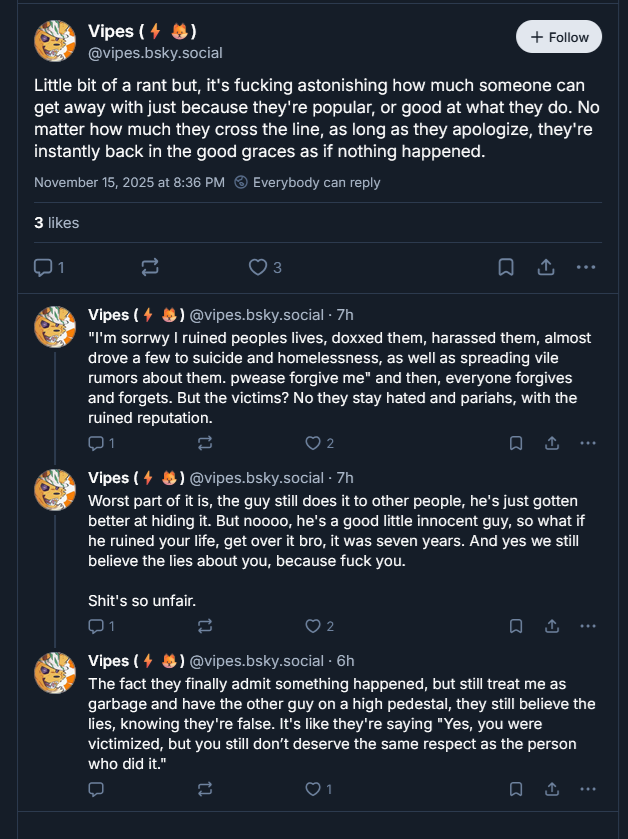
Task: Repost the main post by Vipes
Action: [x=150, y=267]
